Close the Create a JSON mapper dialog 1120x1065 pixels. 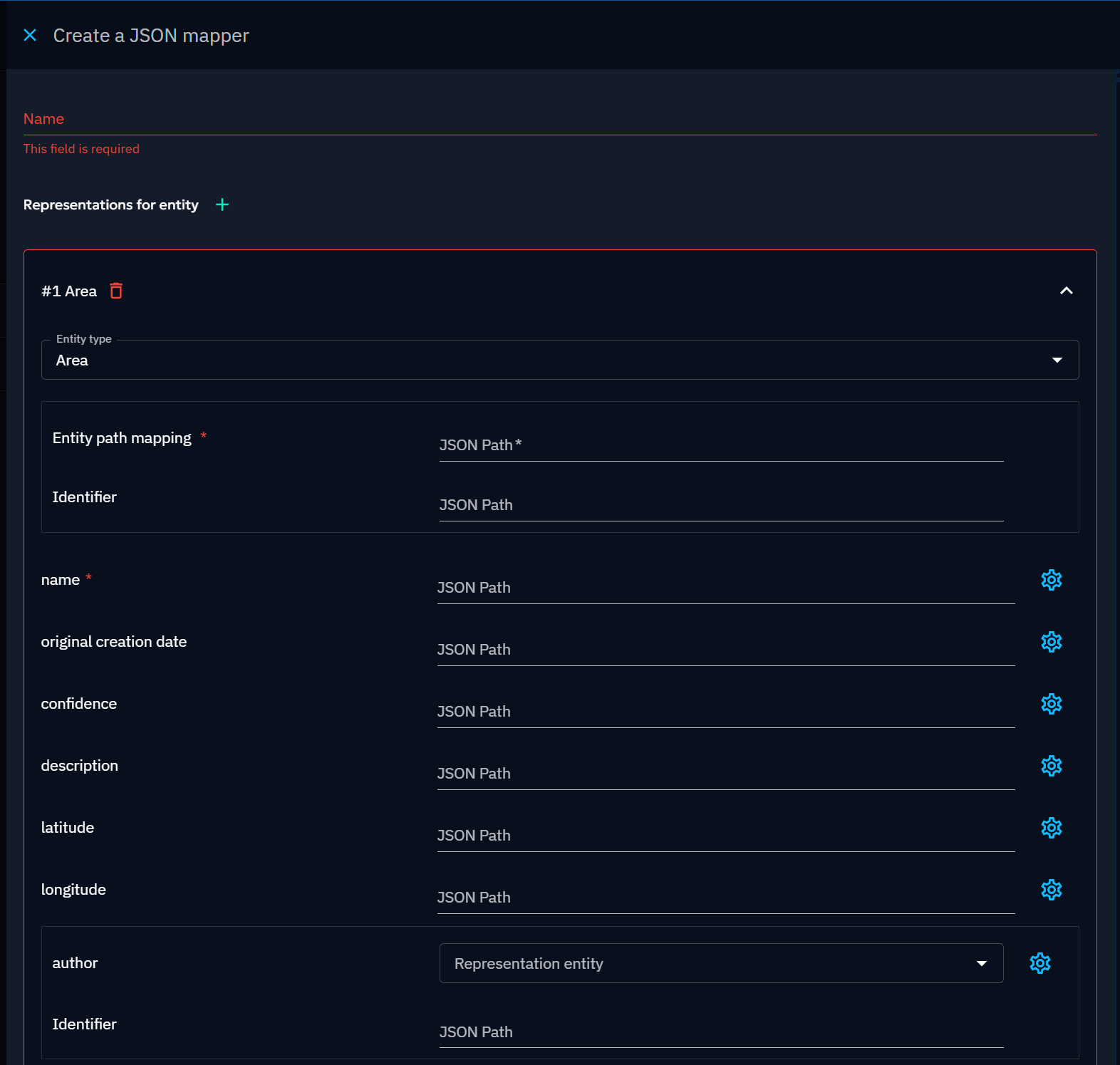click(x=30, y=35)
